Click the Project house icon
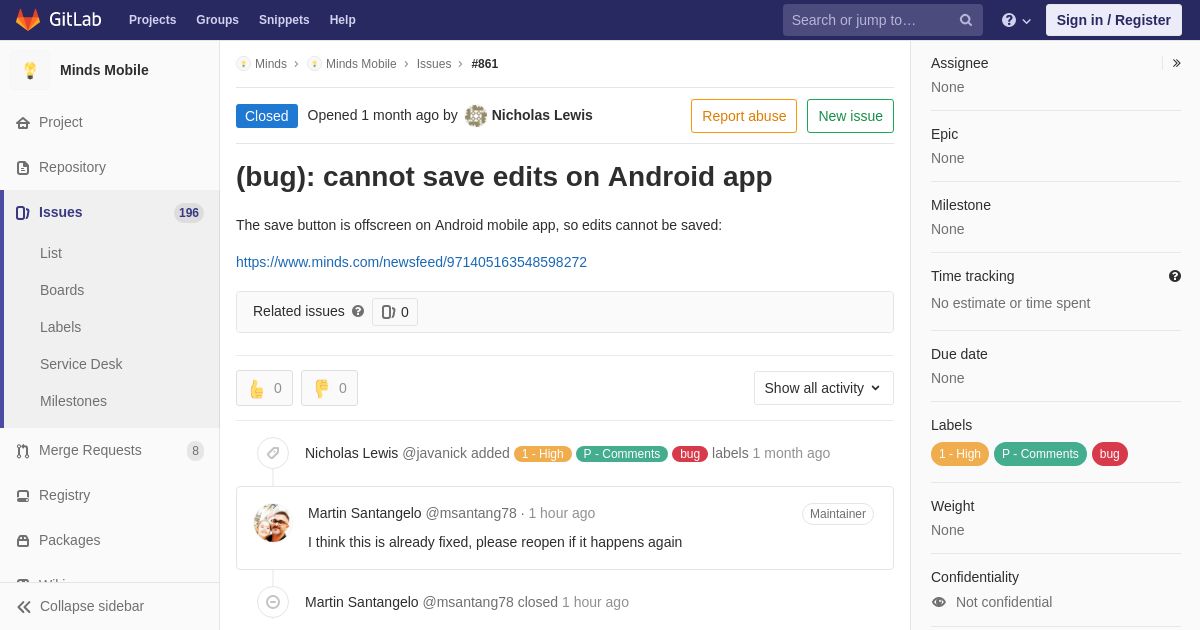Viewport: 1200px width, 630px height. (x=23, y=123)
